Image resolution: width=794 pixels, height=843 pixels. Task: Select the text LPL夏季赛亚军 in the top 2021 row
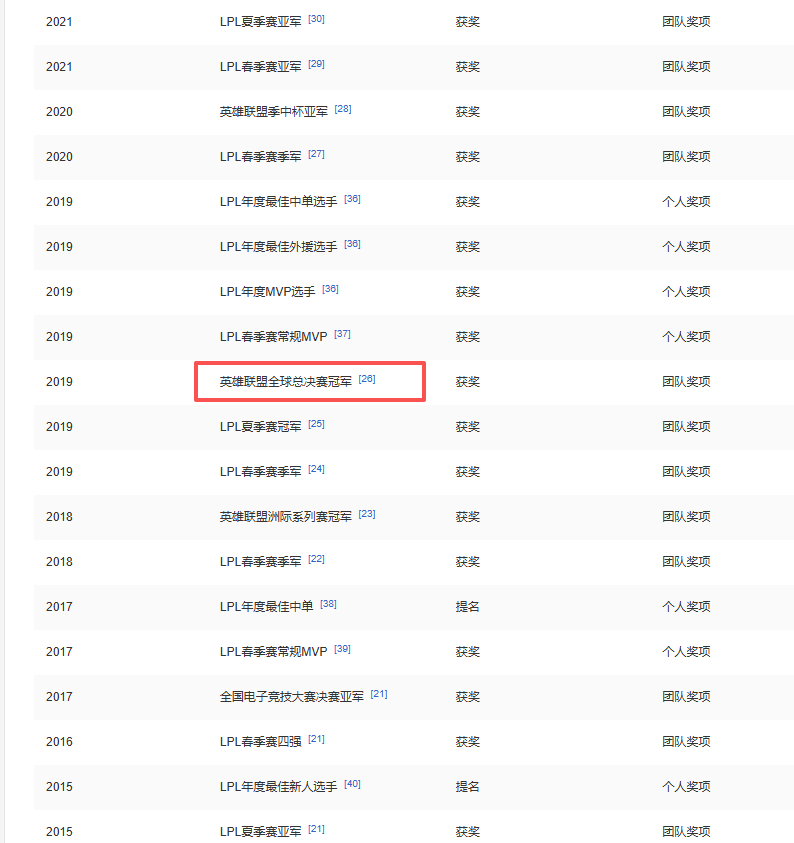261,22
